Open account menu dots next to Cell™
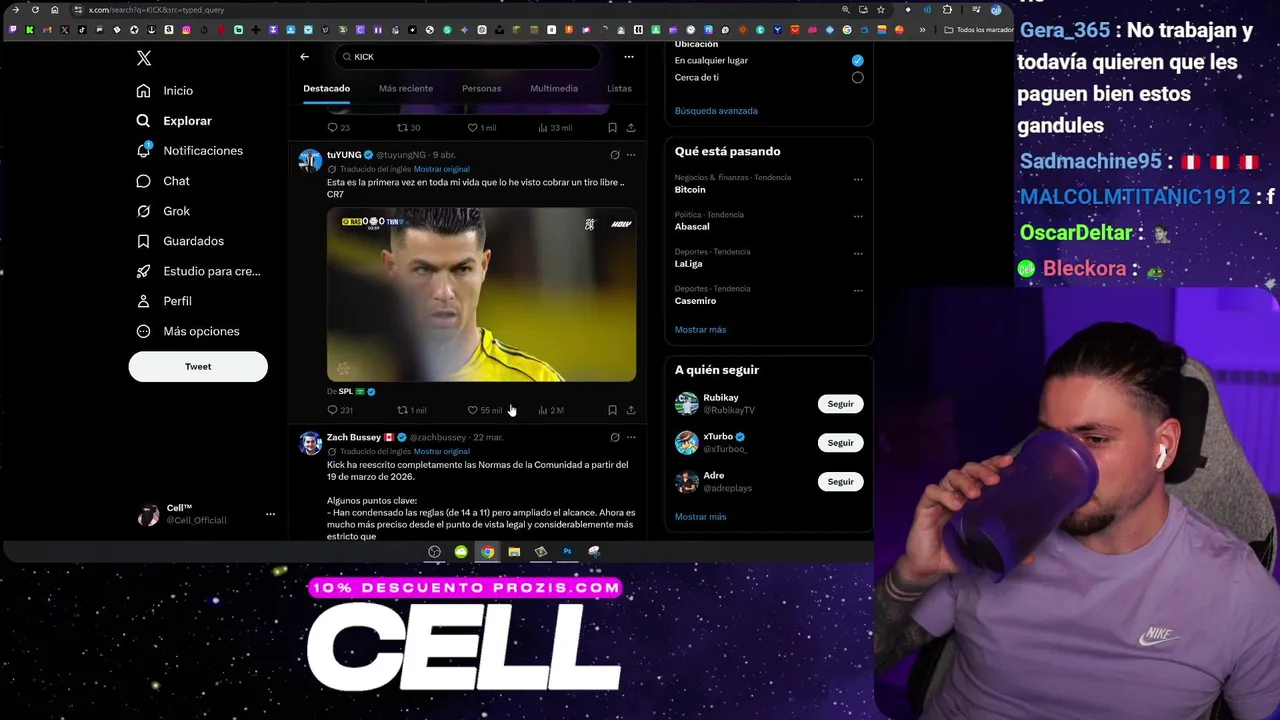This screenshot has width=1280, height=720. [270, 514]
